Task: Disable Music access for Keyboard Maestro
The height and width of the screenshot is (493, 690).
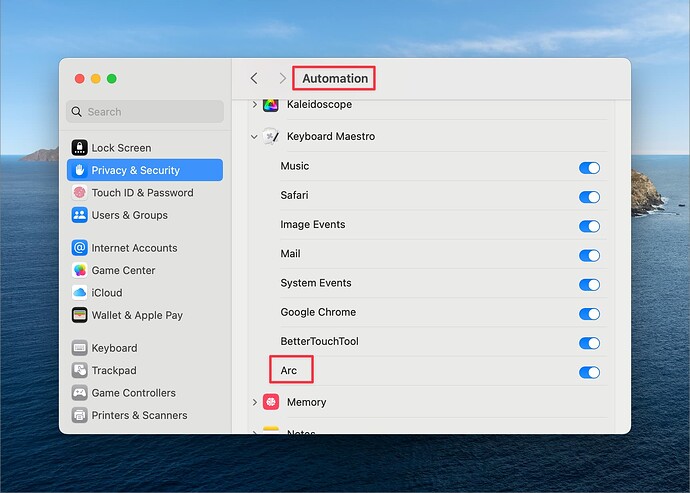Action: click(x=589, y=168)
